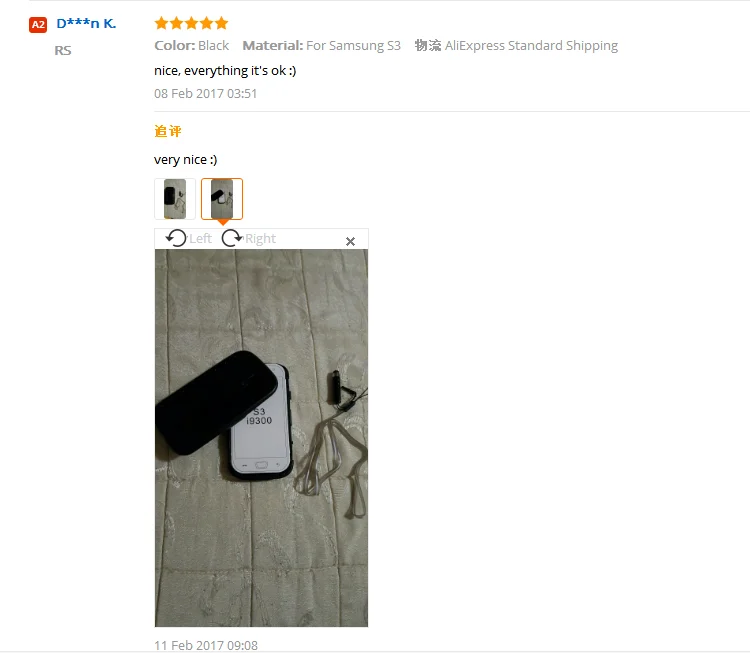Click the Material: For Samsung S3 label
Viewport: 750px width, 653px height.
click(x=321, y=45)
